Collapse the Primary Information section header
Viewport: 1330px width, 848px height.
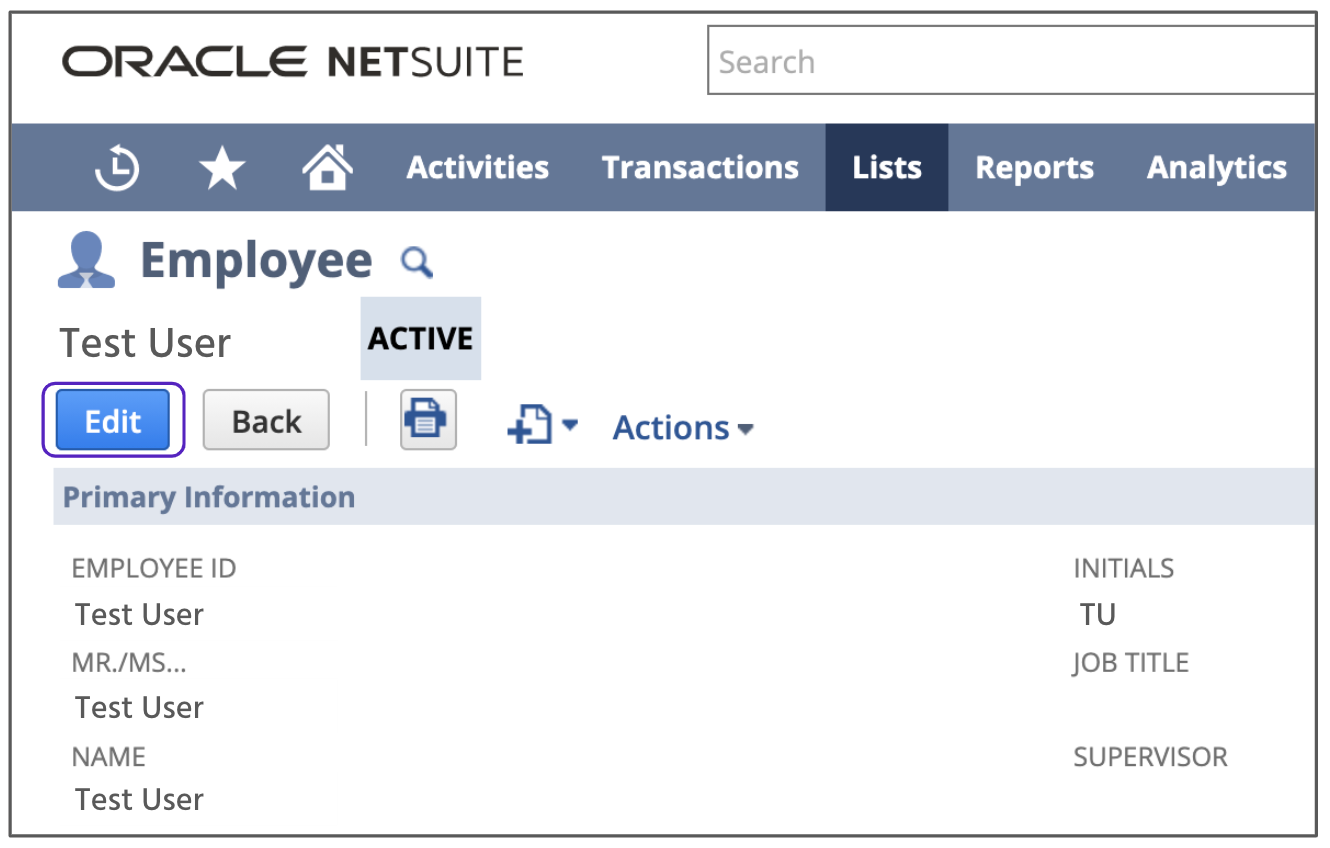click(x=209, y=497)
